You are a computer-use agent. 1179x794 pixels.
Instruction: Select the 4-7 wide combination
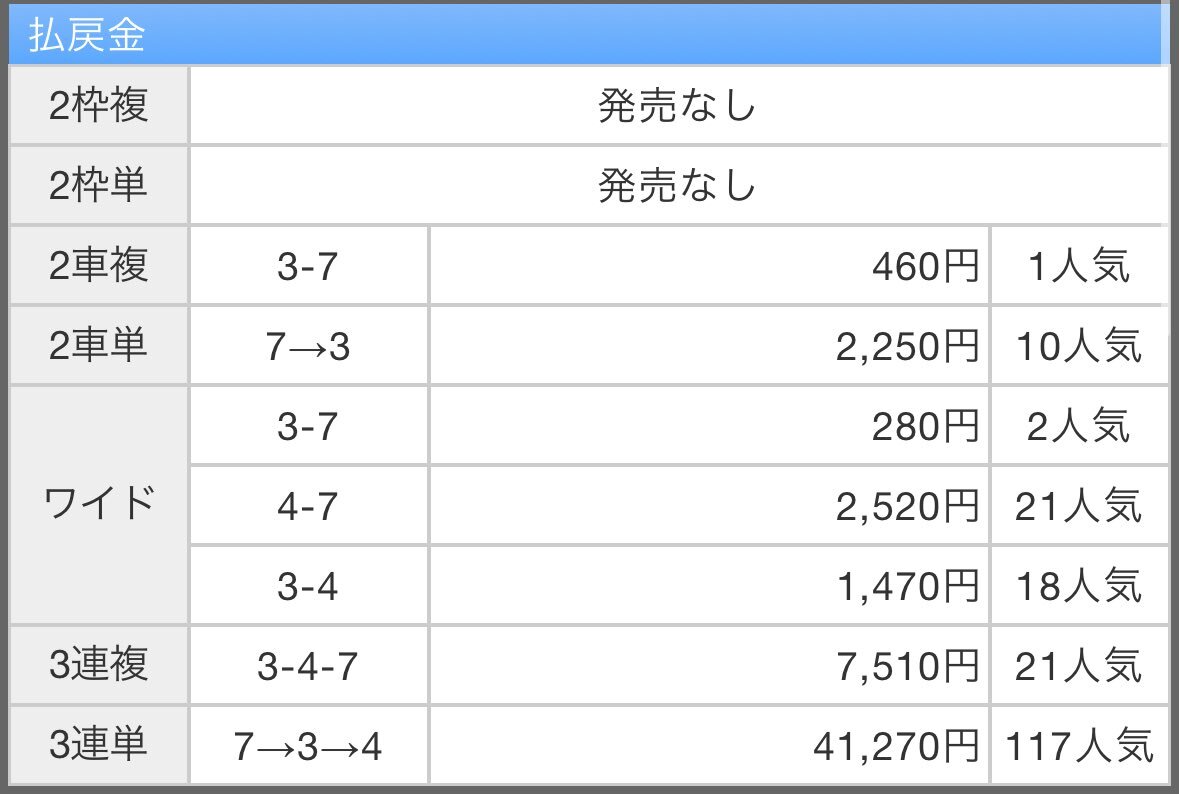click(308, 506)
